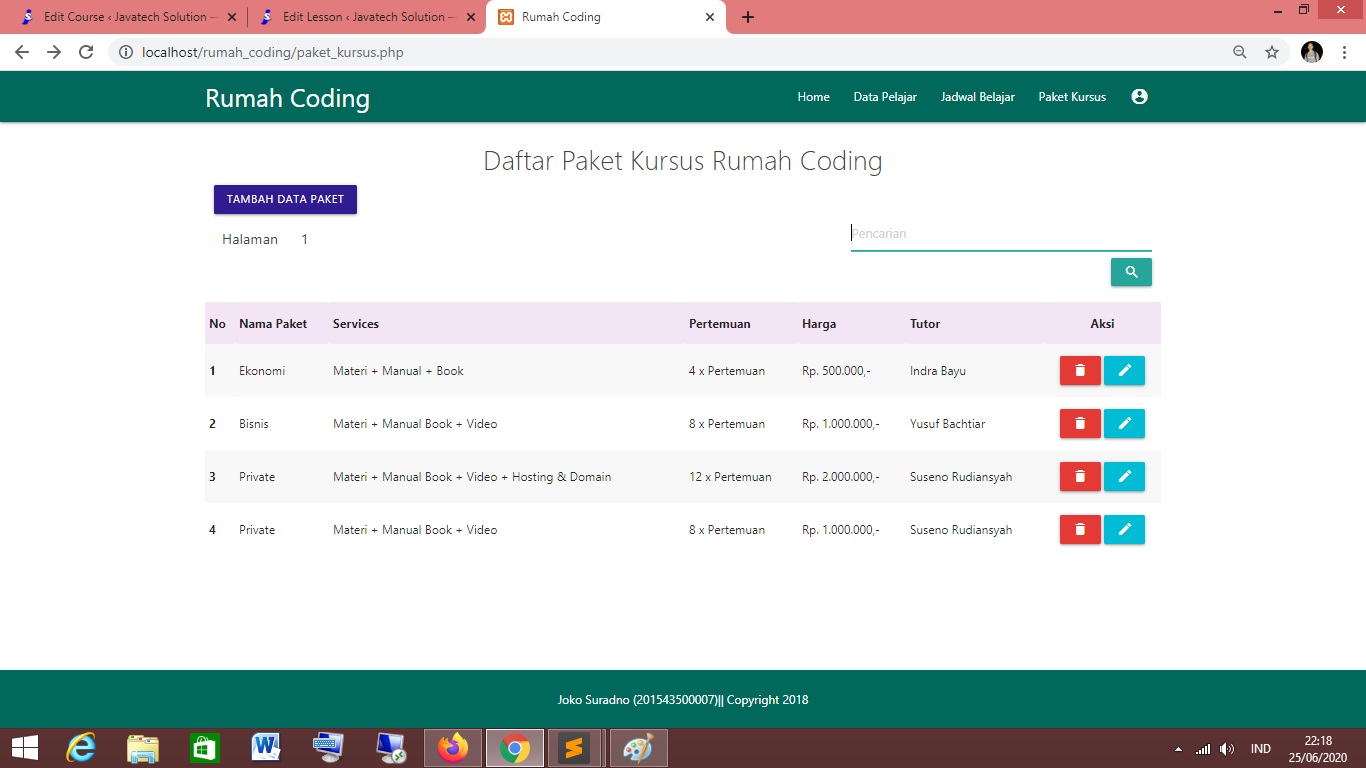Open Firefox from the taskbar
The height and width of the screenshot is (768, 1366).
[x=454, y=747]
